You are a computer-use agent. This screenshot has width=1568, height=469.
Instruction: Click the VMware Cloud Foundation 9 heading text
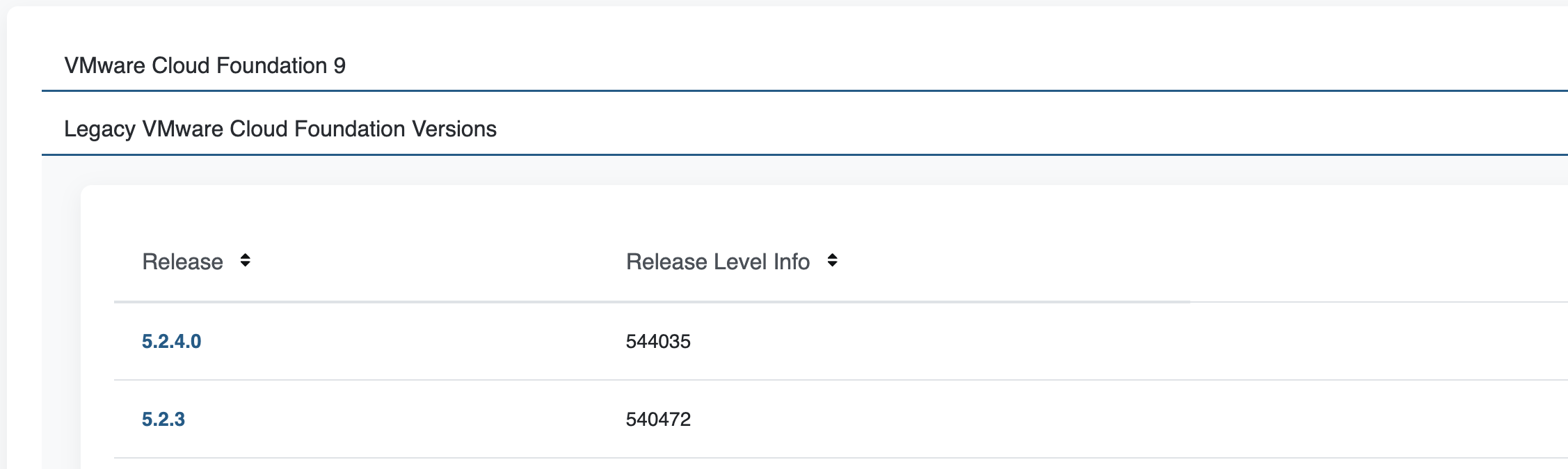click(x=205, y=65)
